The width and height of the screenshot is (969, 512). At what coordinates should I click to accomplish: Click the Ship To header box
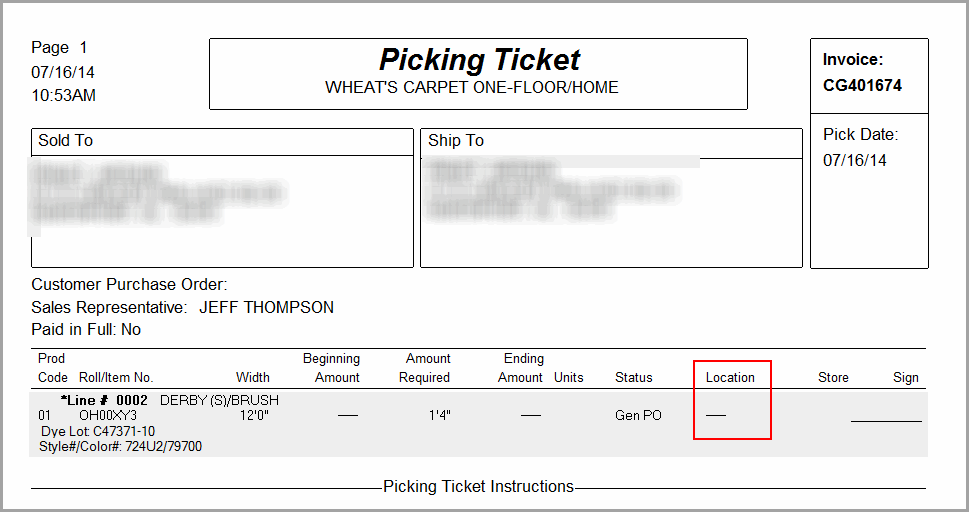pos(611,143)
